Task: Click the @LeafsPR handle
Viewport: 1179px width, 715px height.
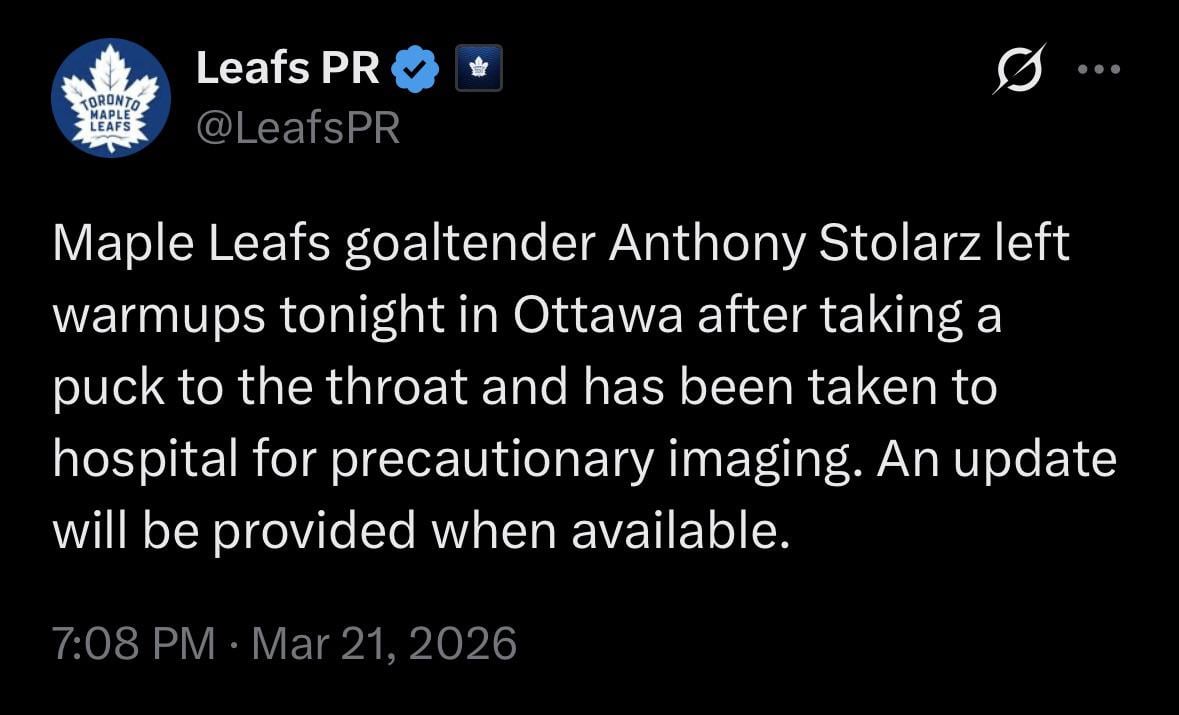Action: click(297, 127)
